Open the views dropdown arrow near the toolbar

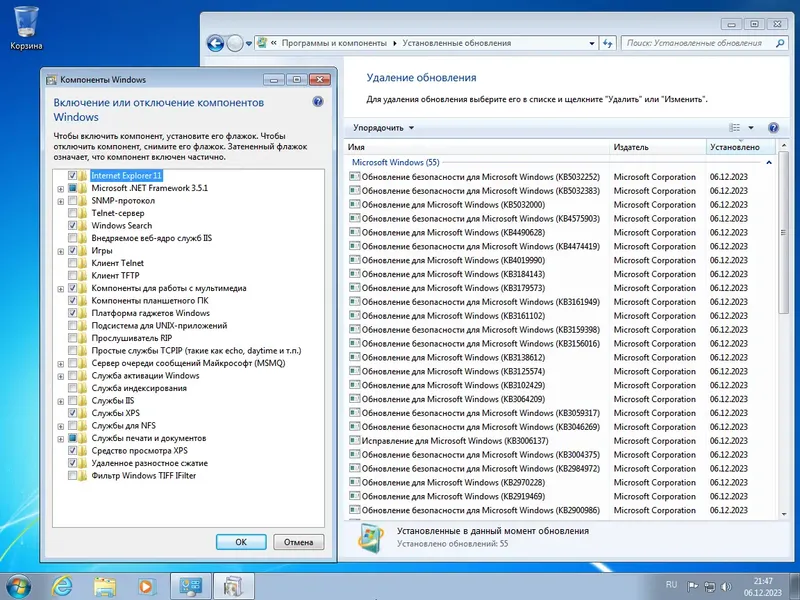pos(750,128)
